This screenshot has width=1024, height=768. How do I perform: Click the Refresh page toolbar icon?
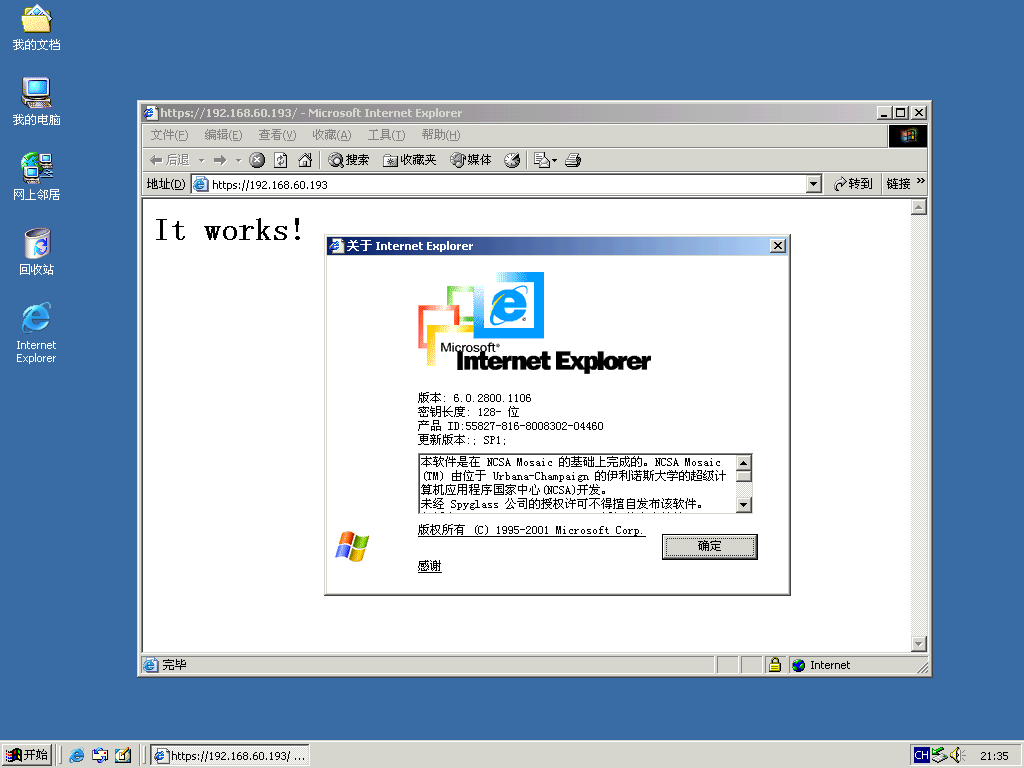[281, 160]
